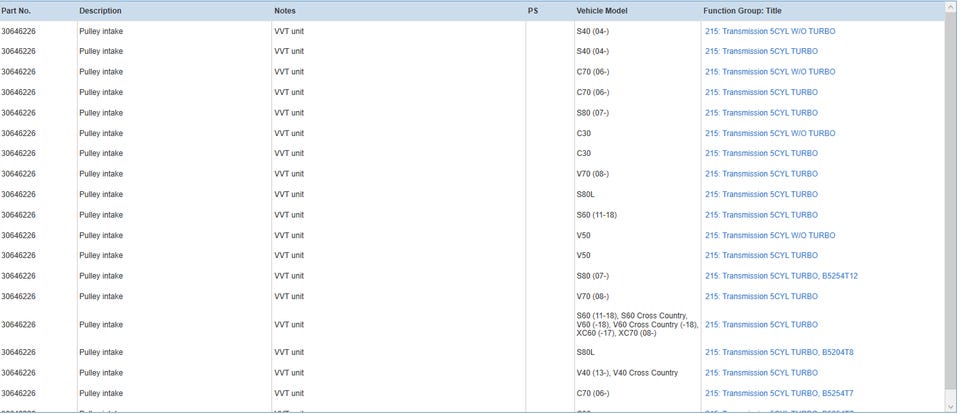Open Transmission 5CYL W/O TURBO link for C30

click(x=770, y=134)
